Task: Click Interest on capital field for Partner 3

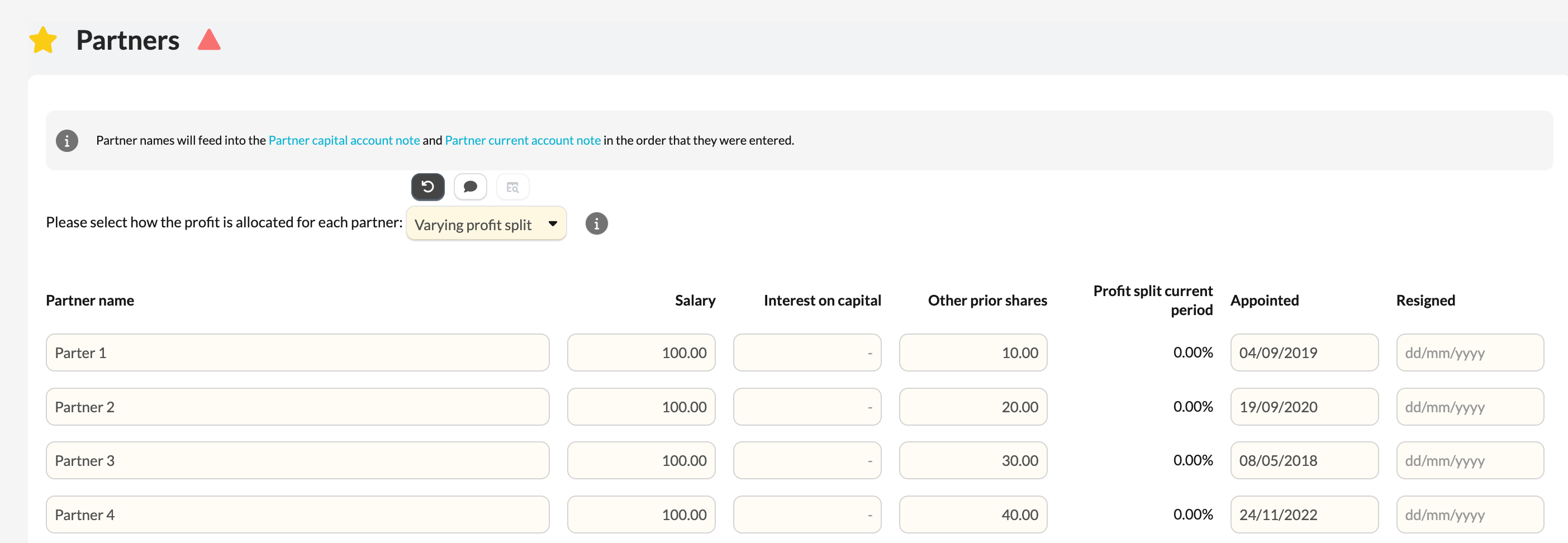Action: point(807,460)
